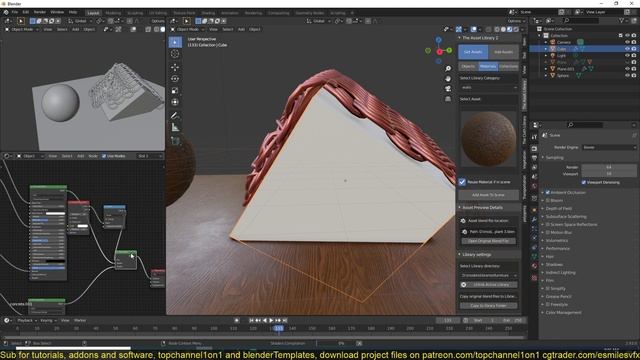Toggle camera view icon in viewport

coord(448,89)
